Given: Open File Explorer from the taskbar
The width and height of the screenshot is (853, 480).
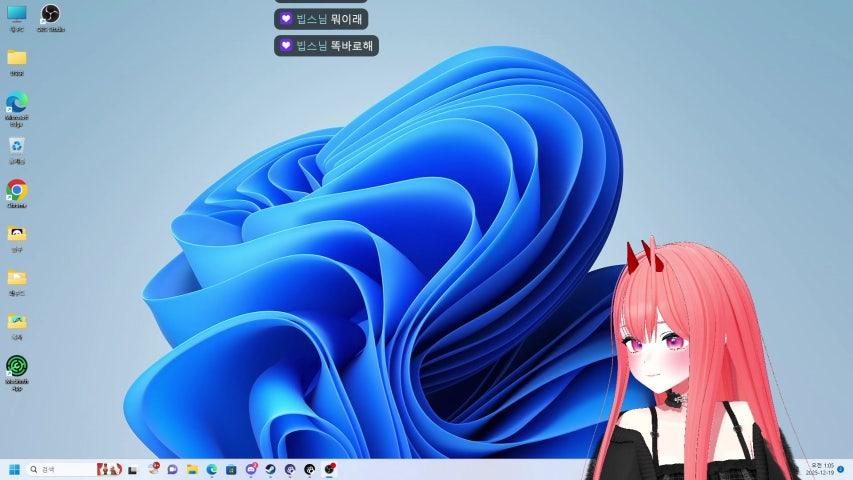Looking at the screenshot, I should pos(191,469).
